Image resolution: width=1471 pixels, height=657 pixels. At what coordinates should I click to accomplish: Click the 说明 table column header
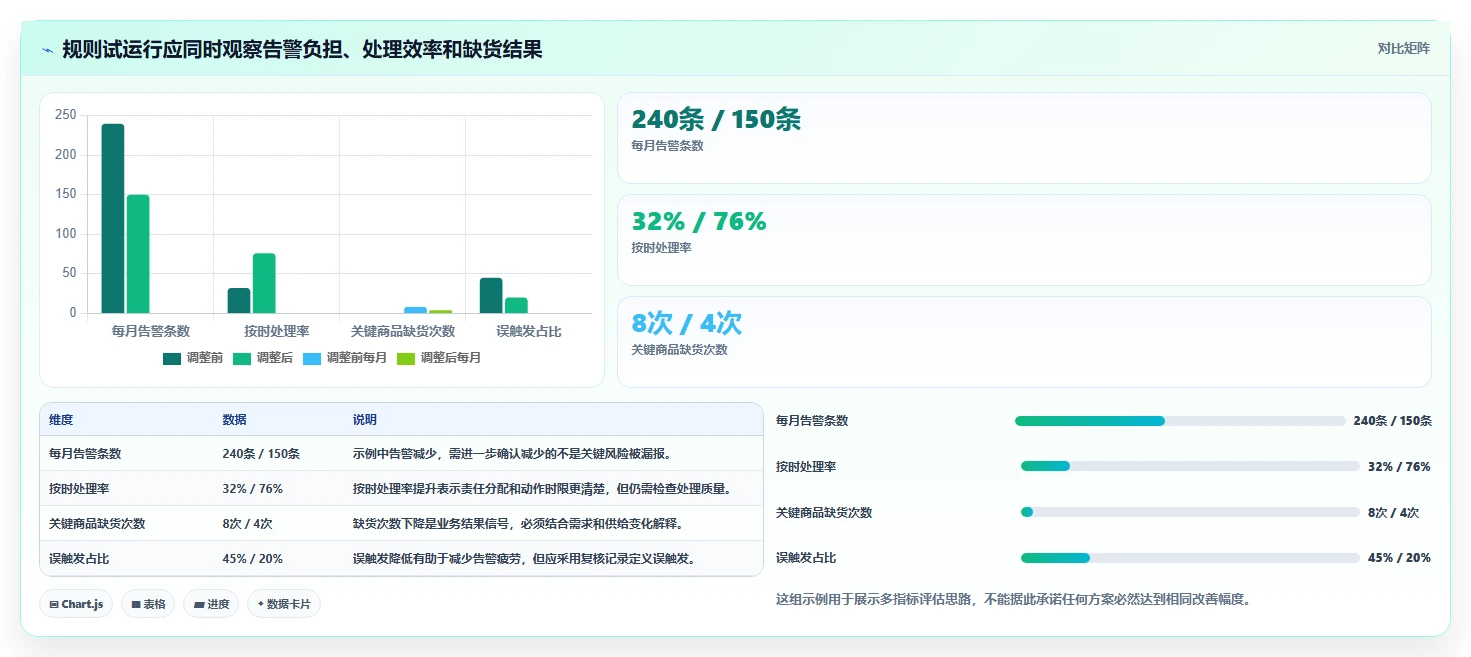(x=365, y=420)
